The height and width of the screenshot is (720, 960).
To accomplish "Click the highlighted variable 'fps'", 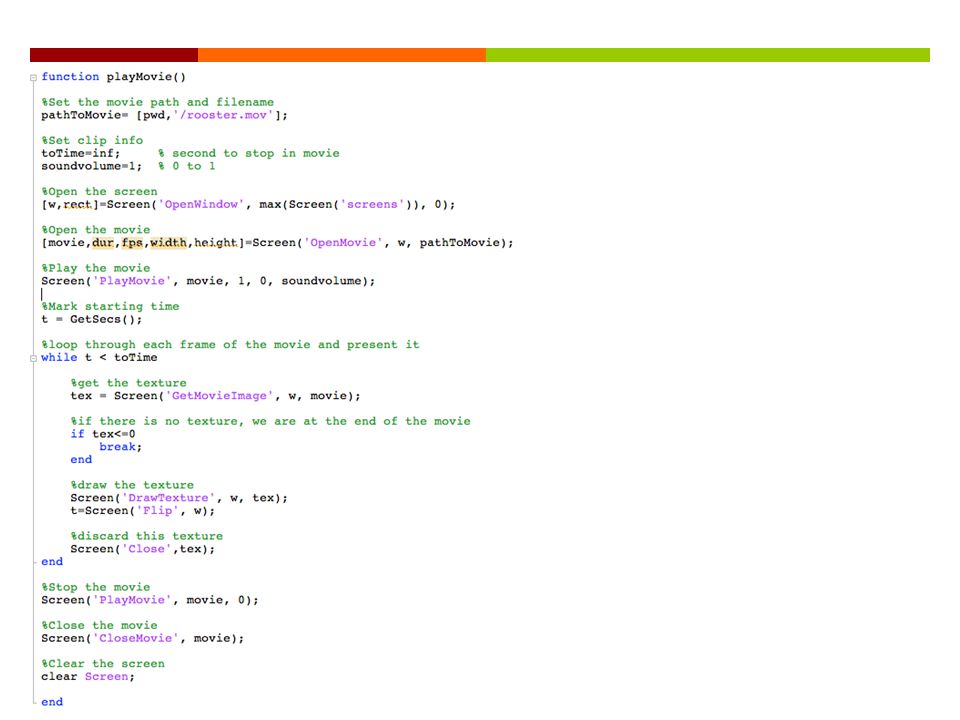I will [x=132, y=243].
